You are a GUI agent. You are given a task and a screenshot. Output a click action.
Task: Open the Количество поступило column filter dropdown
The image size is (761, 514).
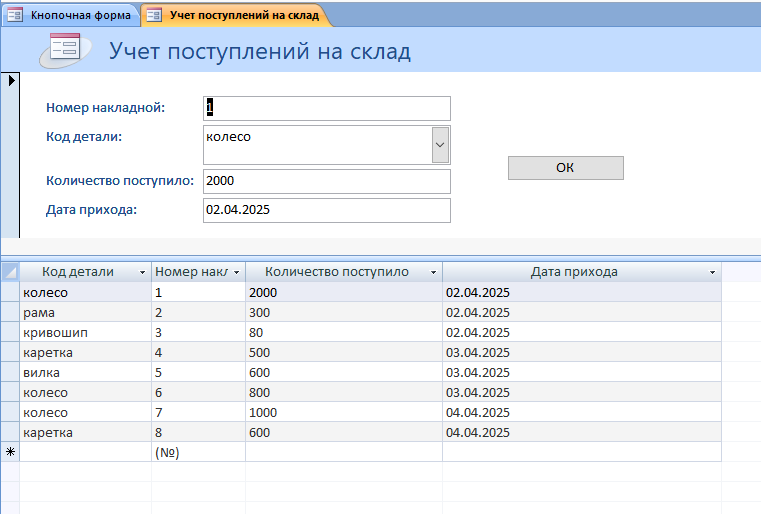tap(433, 272)
